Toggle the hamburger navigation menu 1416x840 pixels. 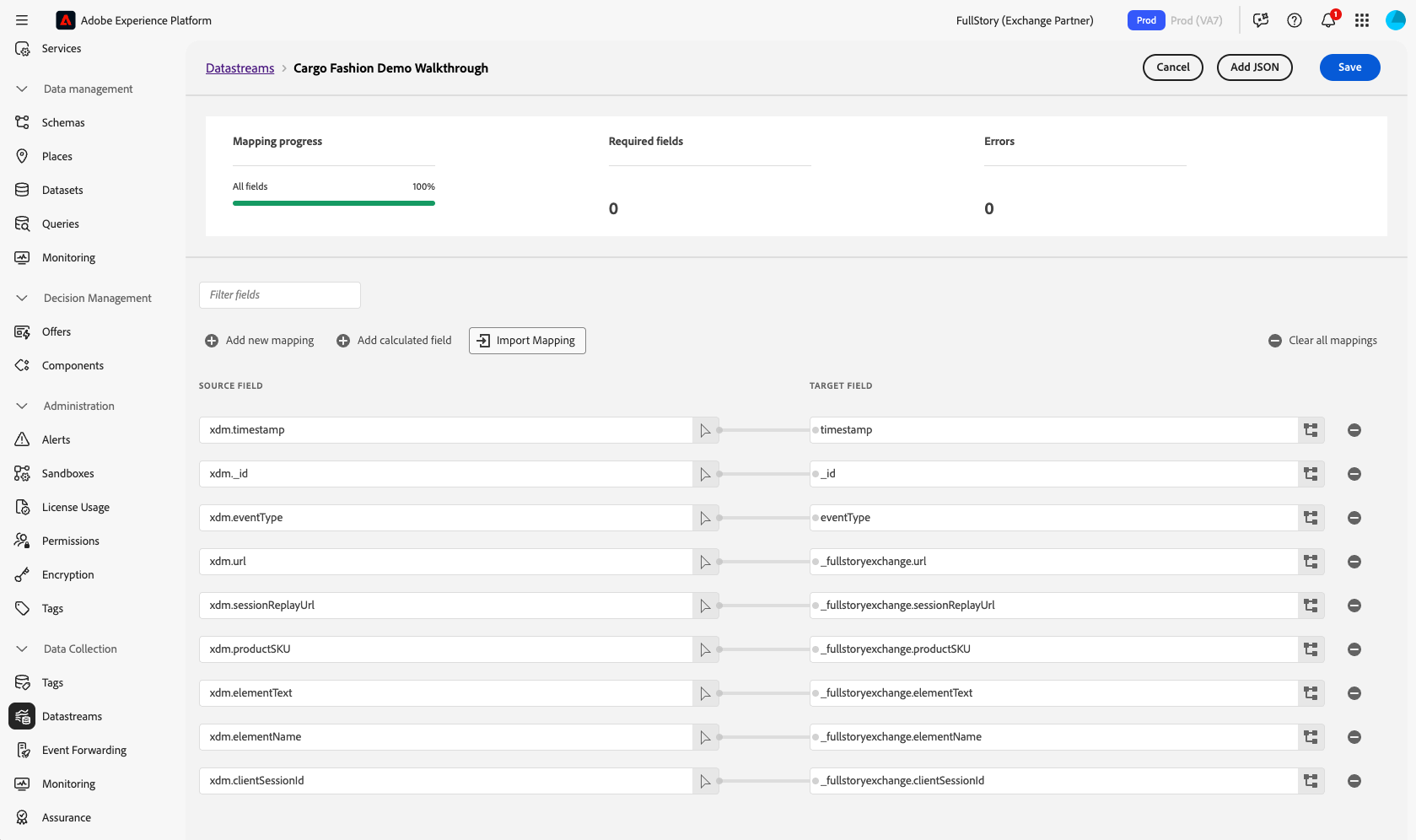tap(22, 20)
